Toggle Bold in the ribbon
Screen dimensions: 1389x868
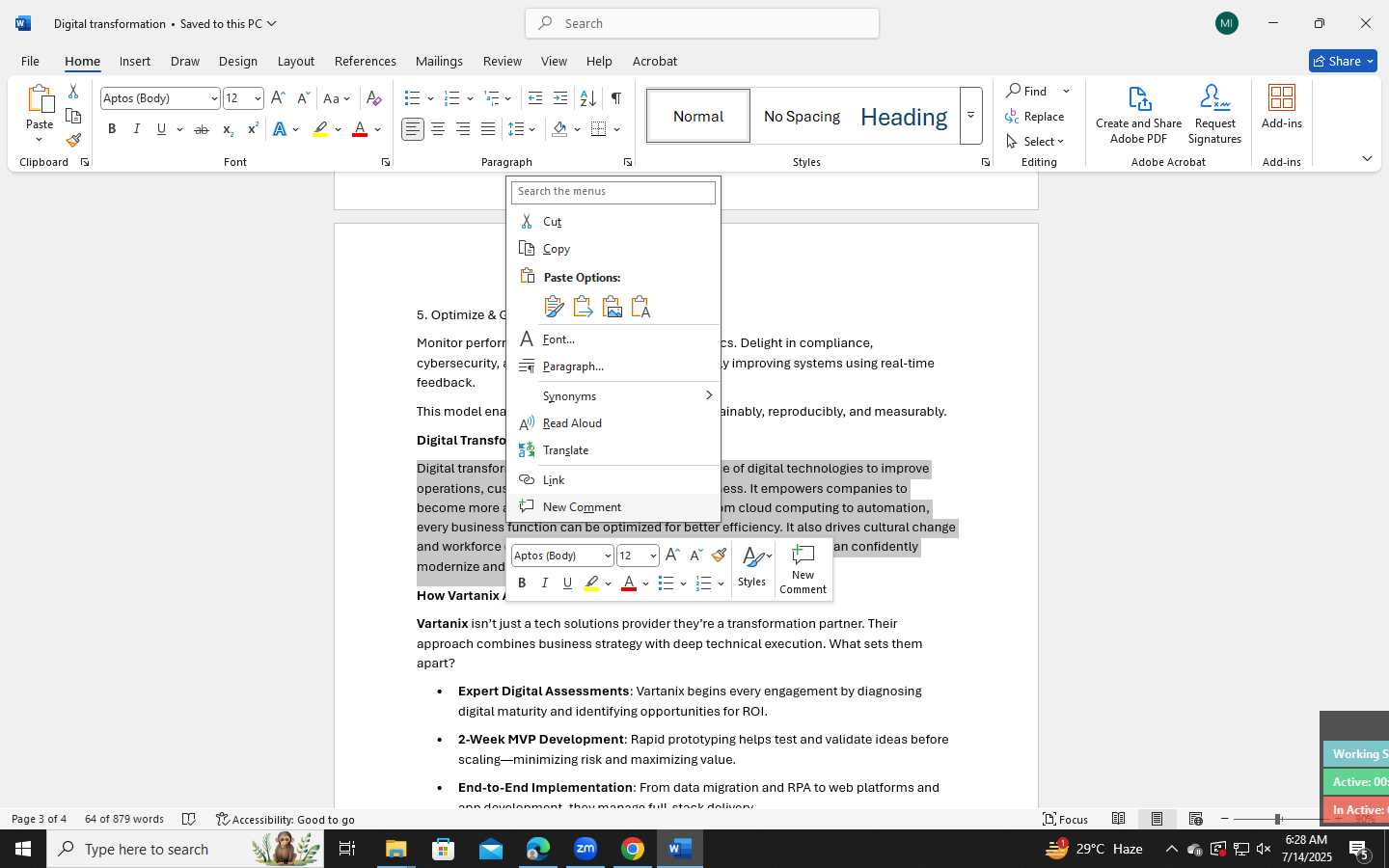112,129
